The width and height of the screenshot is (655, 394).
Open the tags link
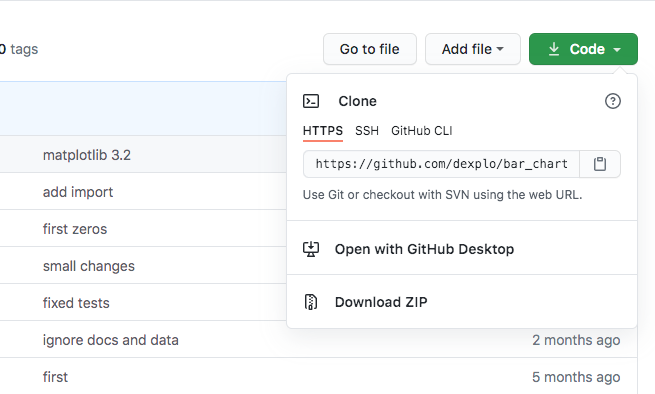click(19, 49)
